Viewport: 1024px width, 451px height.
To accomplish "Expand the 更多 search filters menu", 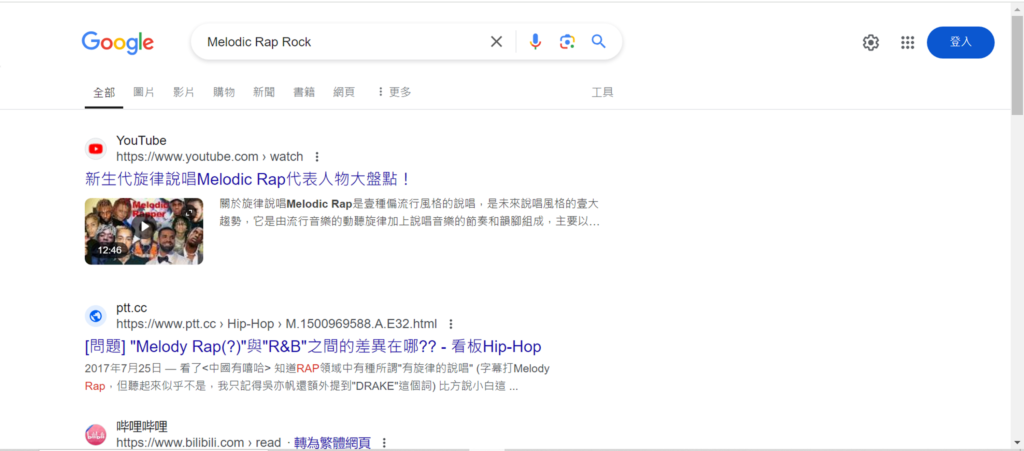I will click(394, 92).
